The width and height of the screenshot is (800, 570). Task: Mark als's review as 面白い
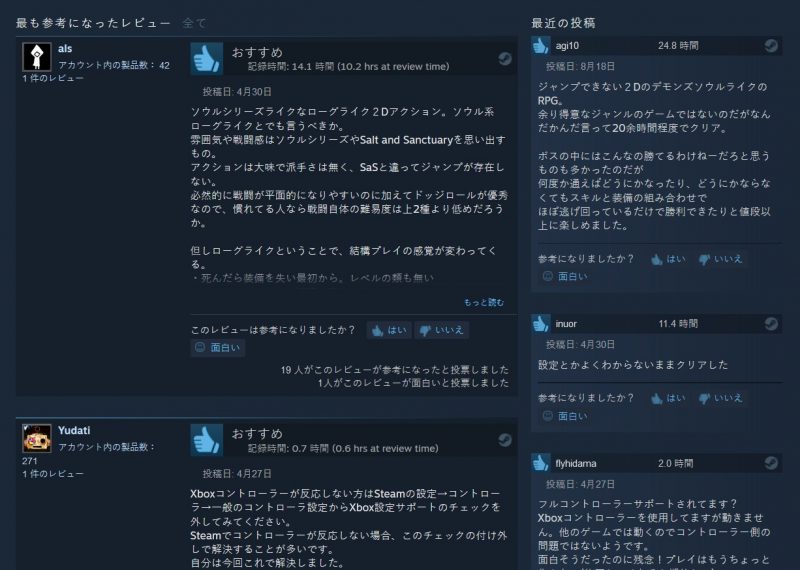coord(218,348)
